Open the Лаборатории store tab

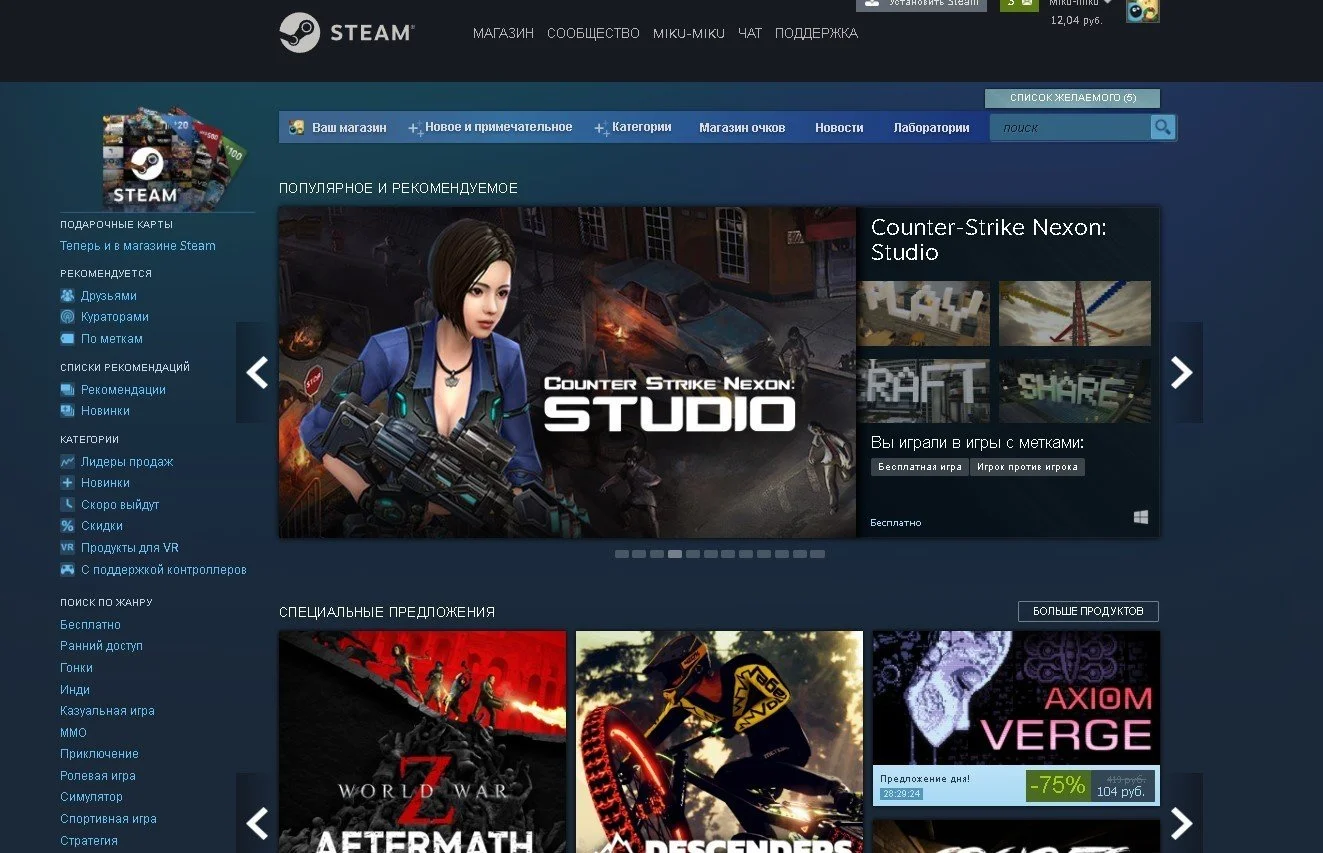[x=932, y=127]
